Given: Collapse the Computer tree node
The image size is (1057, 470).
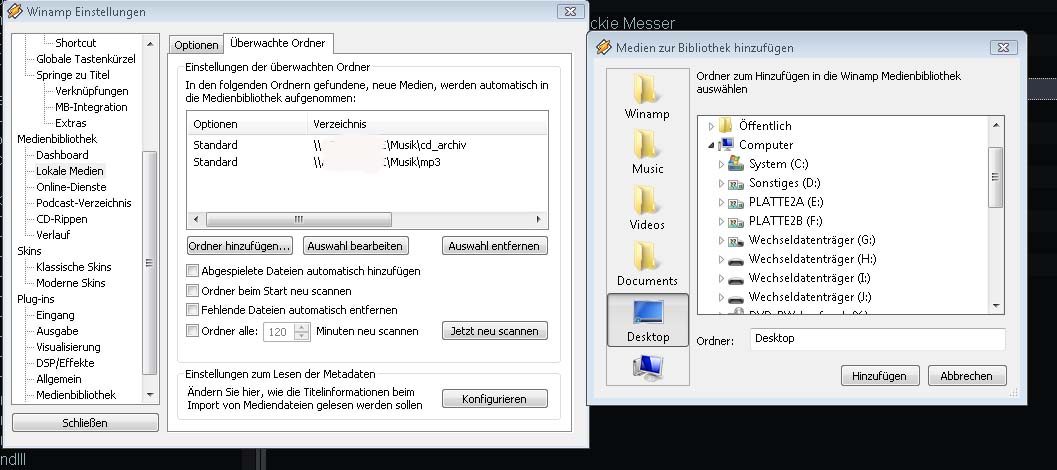Looking at the screenshot, I should pos(711,145).
